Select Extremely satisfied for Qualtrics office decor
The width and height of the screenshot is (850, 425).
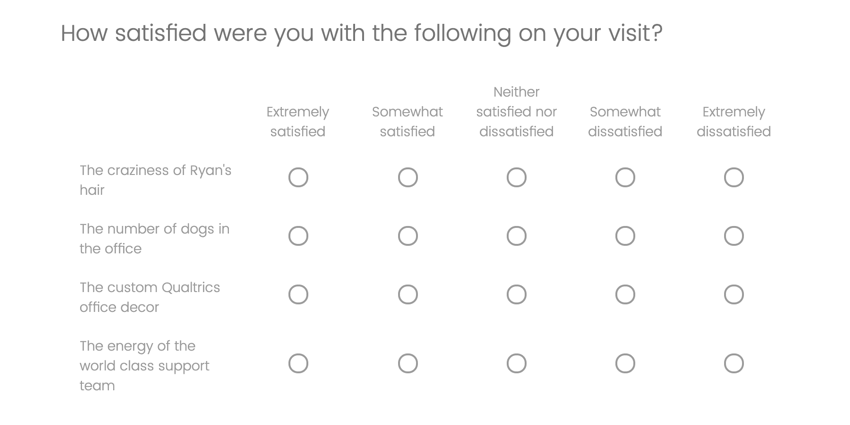tap(298, 295)
